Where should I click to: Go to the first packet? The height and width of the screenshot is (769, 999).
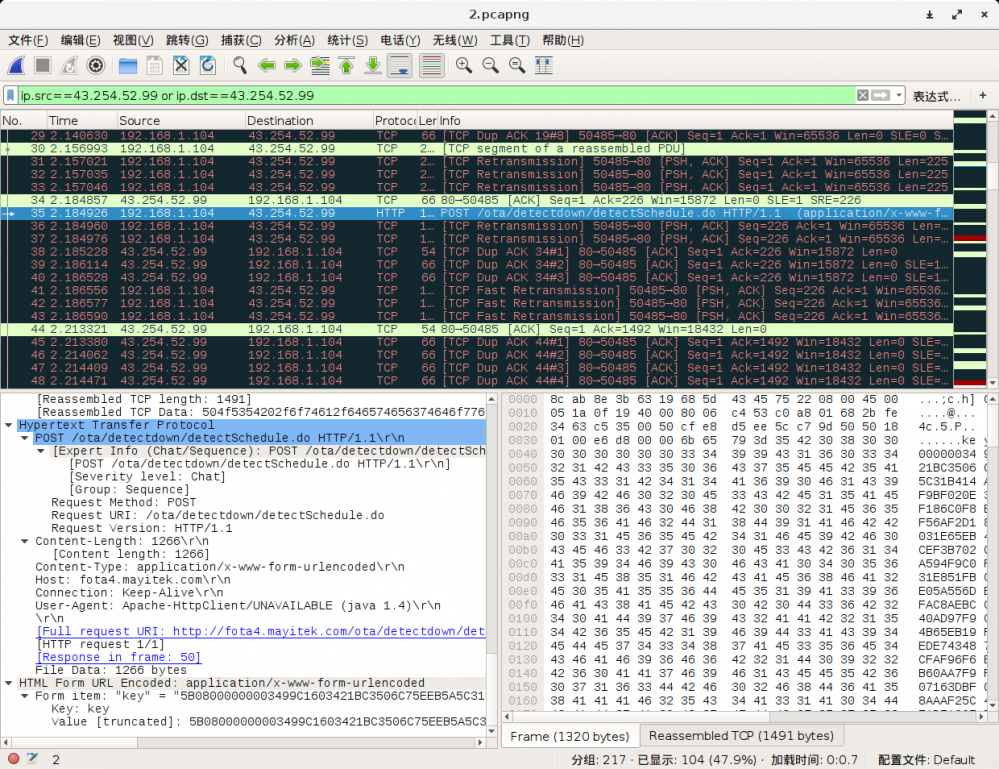[346, 66]
